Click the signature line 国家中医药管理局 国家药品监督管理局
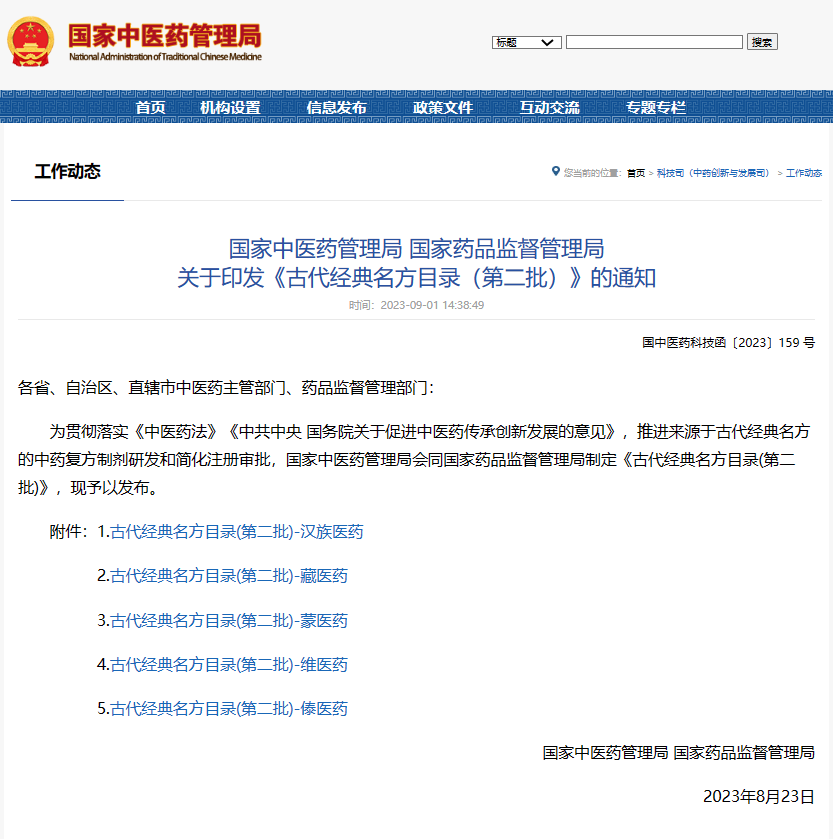Screen dimensions: 833x839 click(678, 752)
